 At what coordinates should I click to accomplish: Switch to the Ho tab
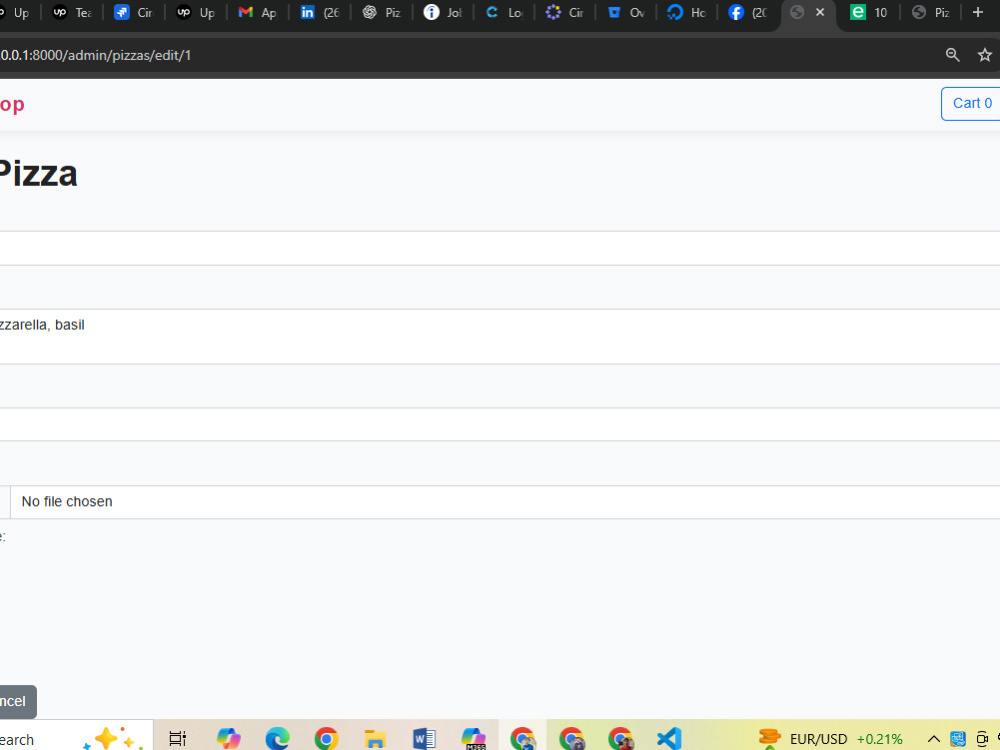point(687,12)
